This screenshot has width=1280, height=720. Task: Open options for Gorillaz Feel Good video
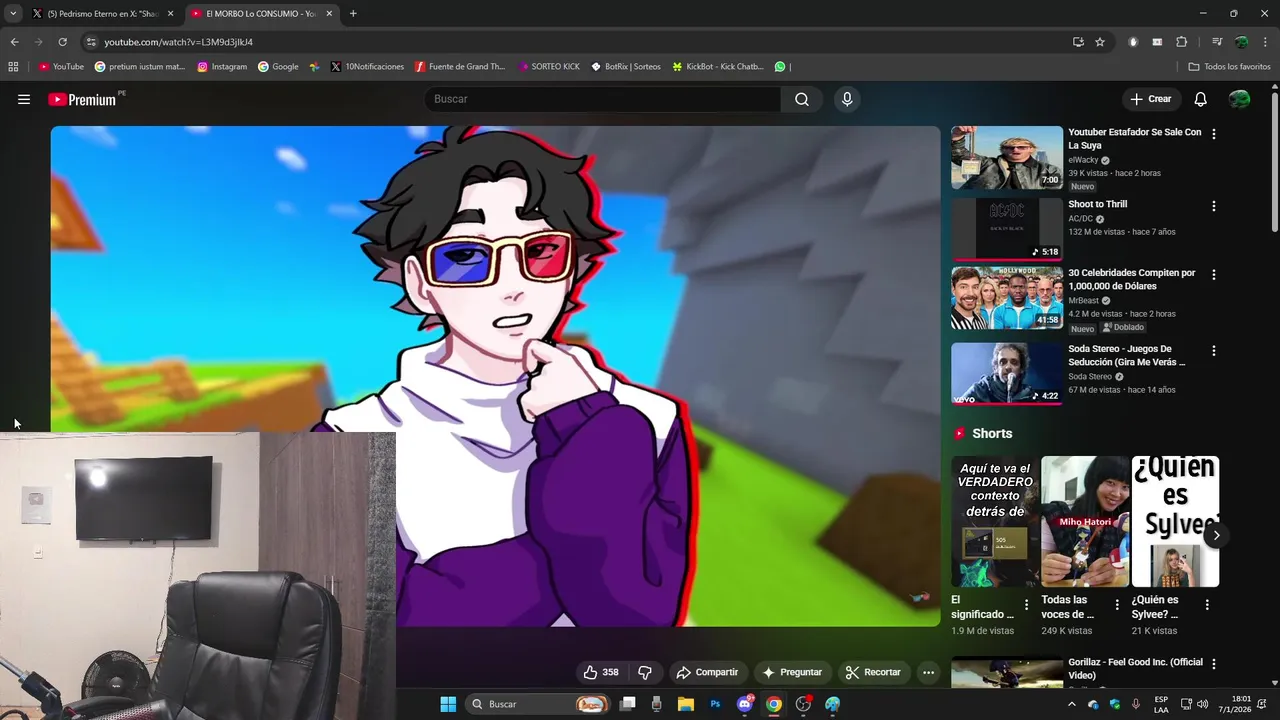coord(1214,664)
